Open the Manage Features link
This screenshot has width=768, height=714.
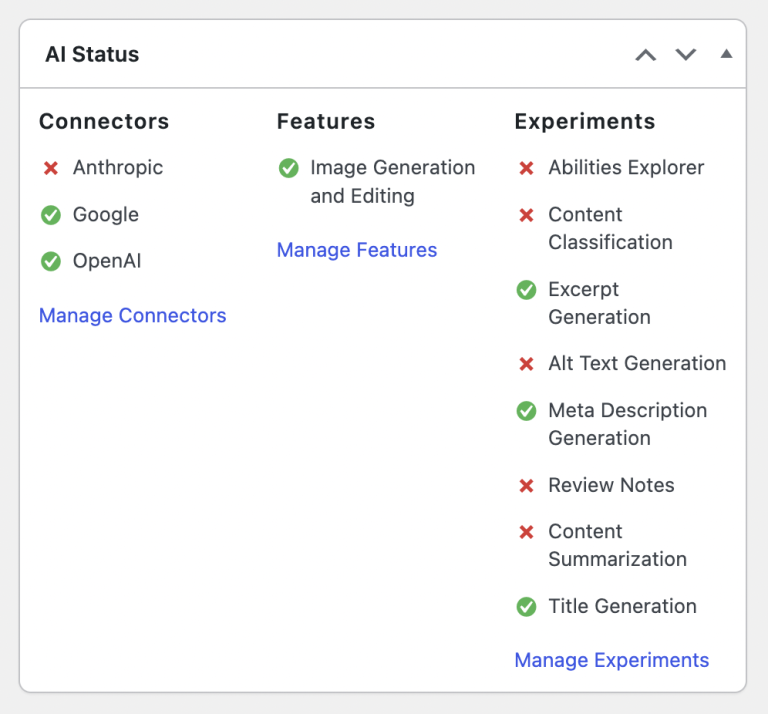[357, 250]
